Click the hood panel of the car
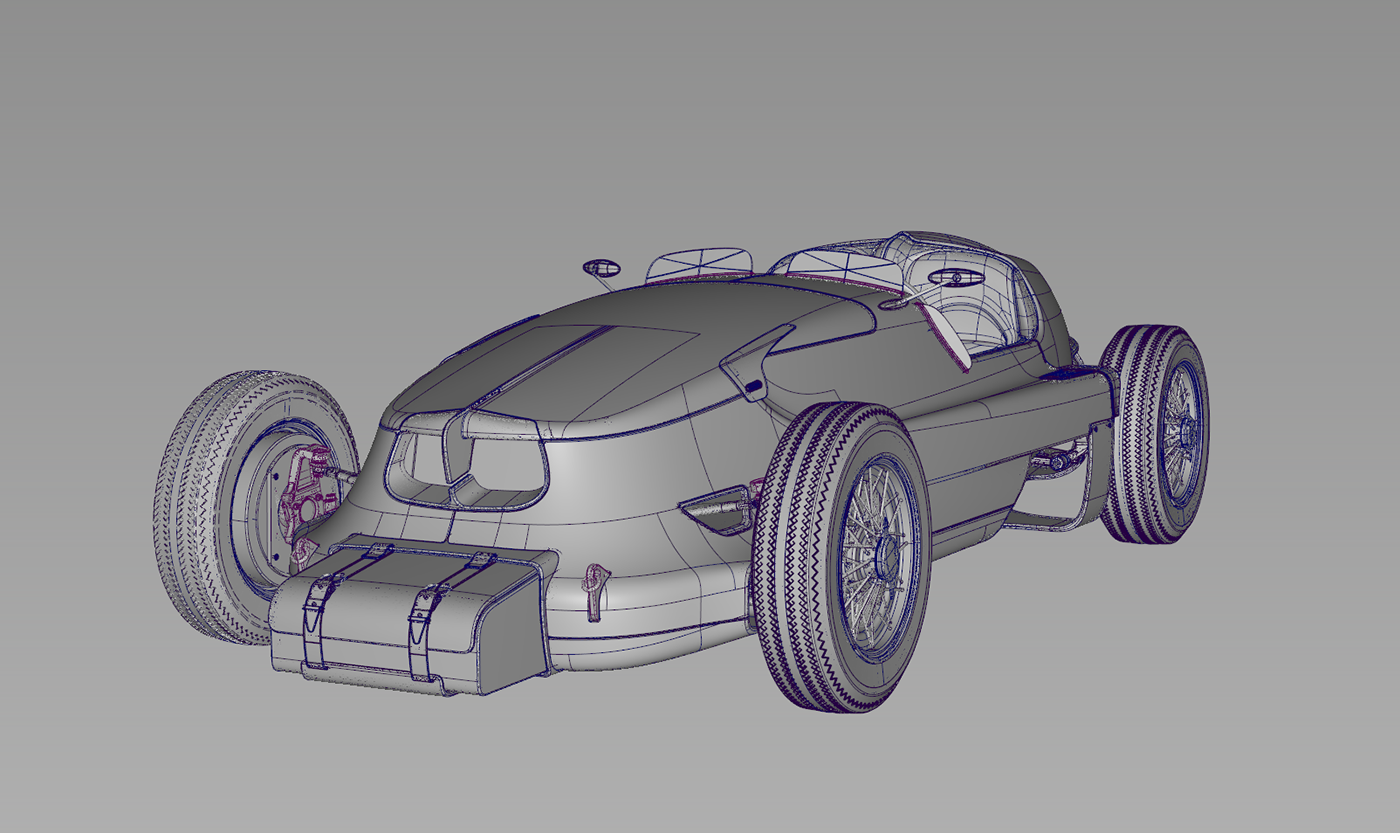Screen dimensions: 1400x833 [x=600, y=360]
